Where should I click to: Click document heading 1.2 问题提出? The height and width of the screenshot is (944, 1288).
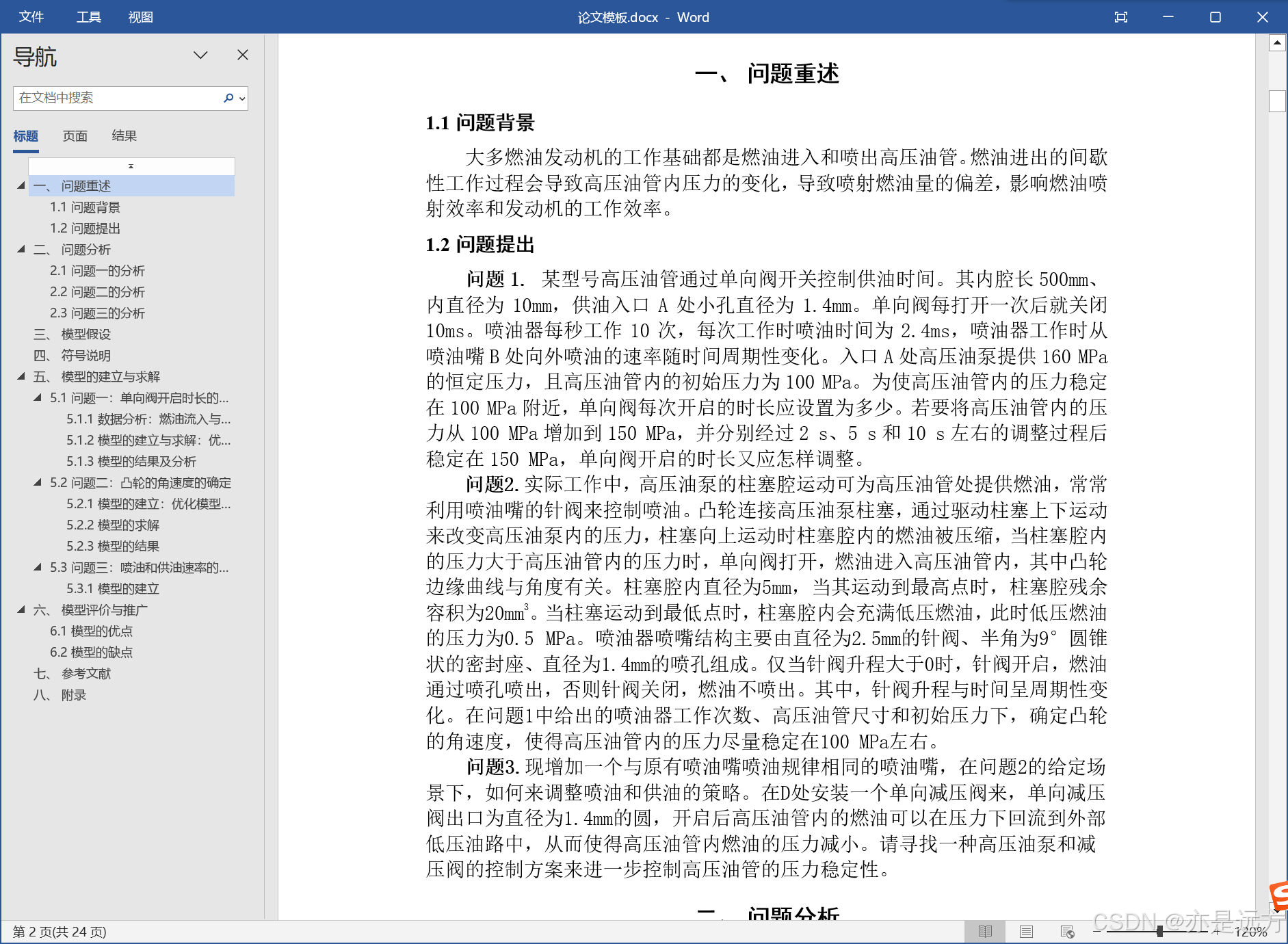[479, 244]
